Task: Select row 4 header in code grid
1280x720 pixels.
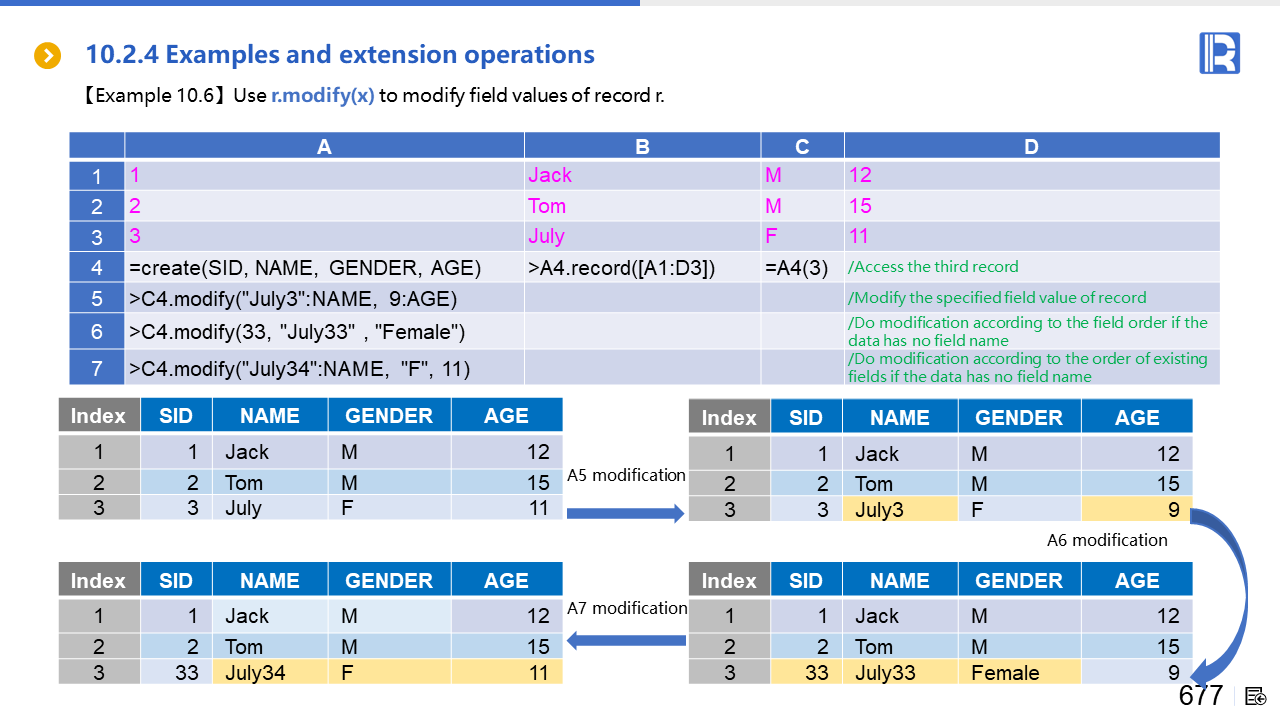Action: click(97, 268)
